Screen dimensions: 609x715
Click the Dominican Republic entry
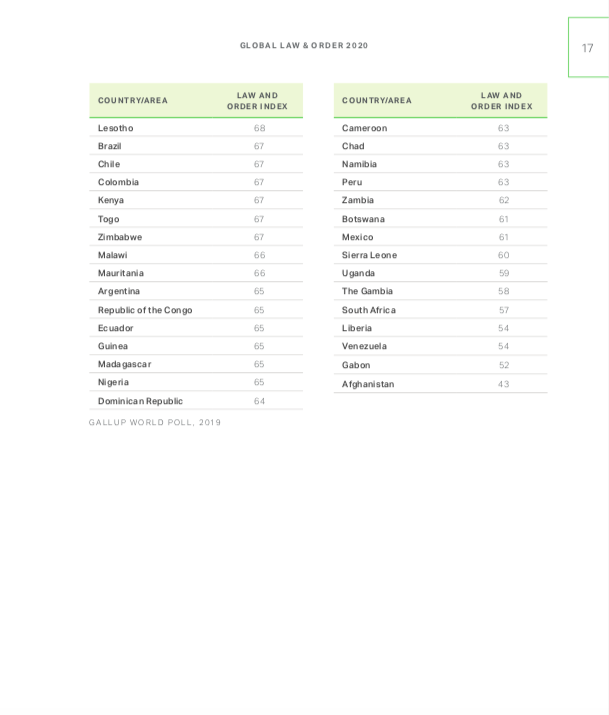coord(140,401)
